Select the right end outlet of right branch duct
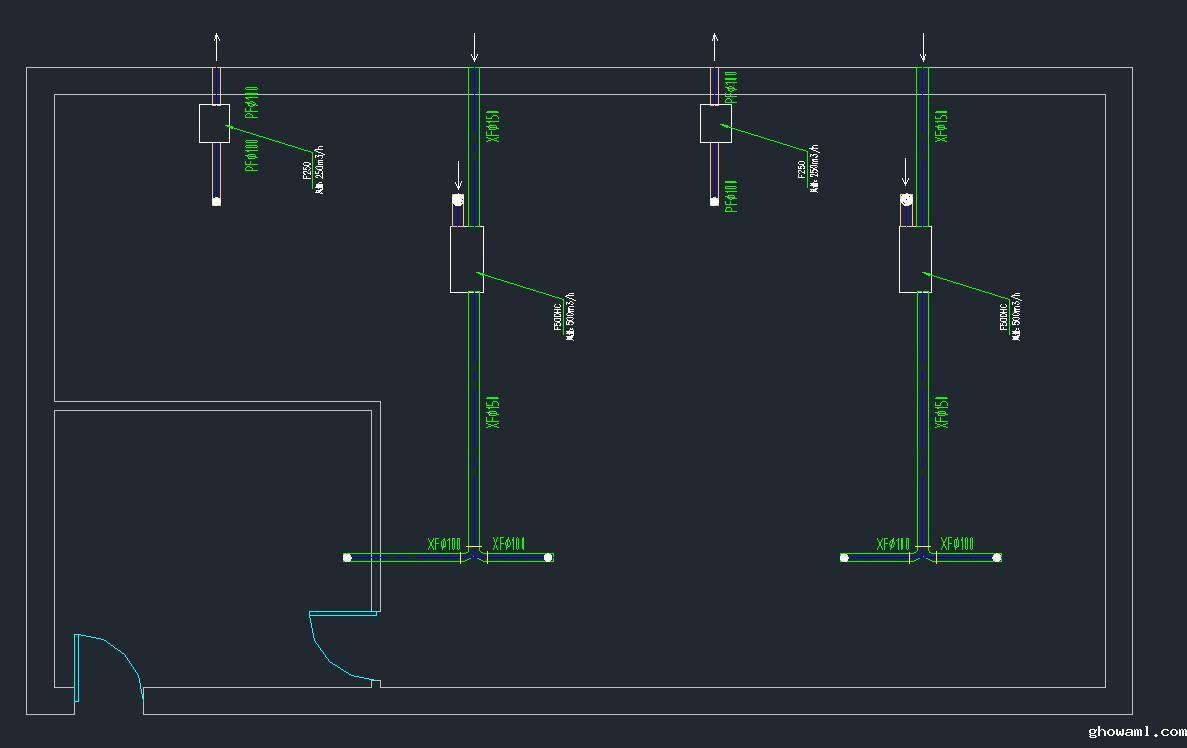Viewport: 1187px width, 748px height. (997, 557)
